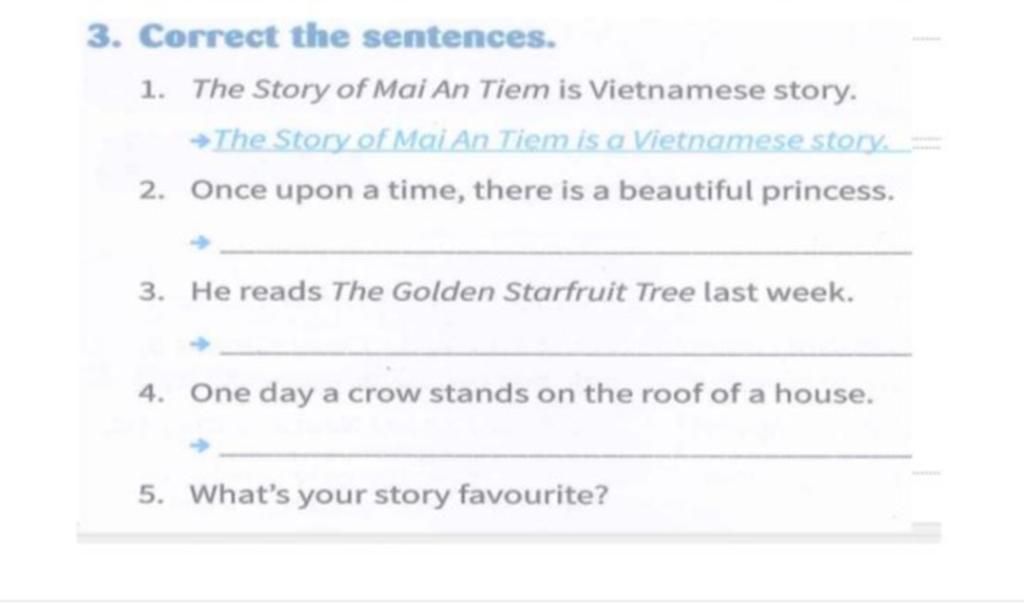This screenshot has width=1024, height=605.
Task: Click the list number 2 marker
Action: [152, 190]
